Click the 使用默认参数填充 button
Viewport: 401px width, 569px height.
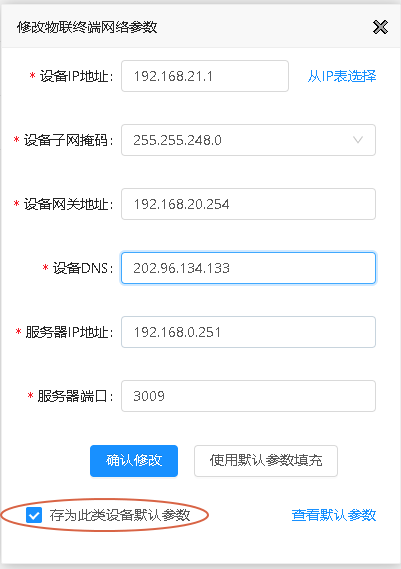tap(266, 461)
